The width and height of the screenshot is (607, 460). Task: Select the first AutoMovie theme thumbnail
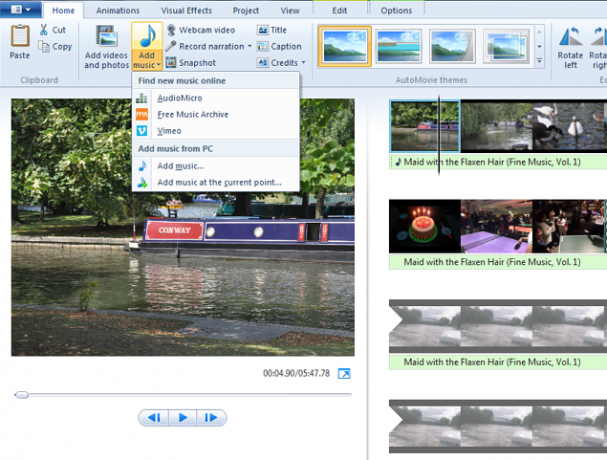tap(345, 46)
